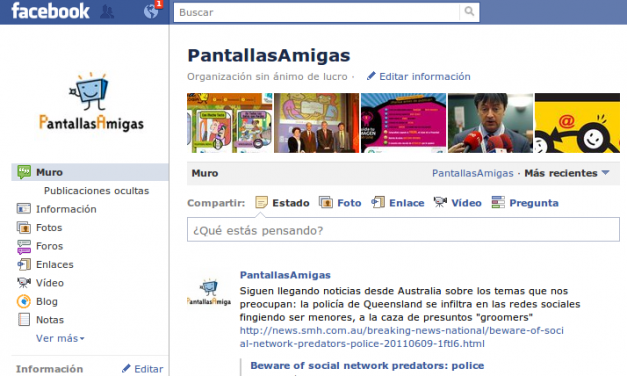Select Vídeo share option
Image resolution: width=627 pixels, height=376 pixels.
pos(466,203)
